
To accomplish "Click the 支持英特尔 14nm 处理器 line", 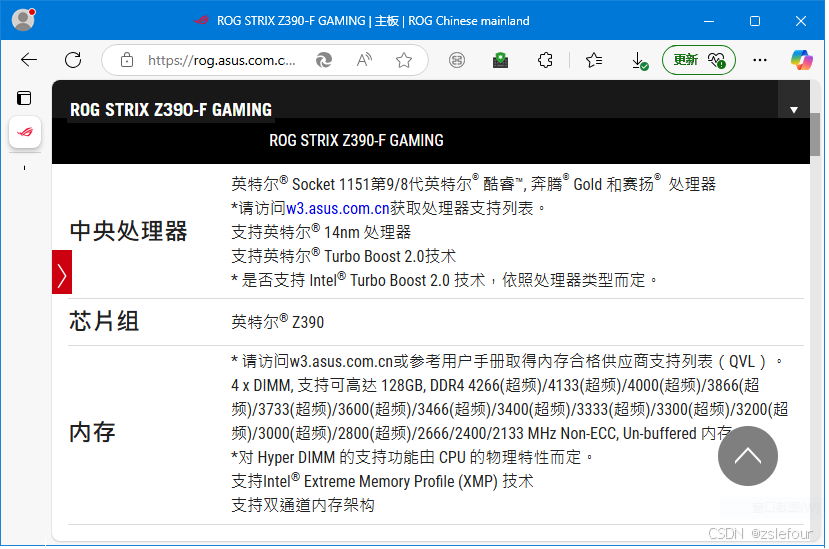I will click(321, 232).
